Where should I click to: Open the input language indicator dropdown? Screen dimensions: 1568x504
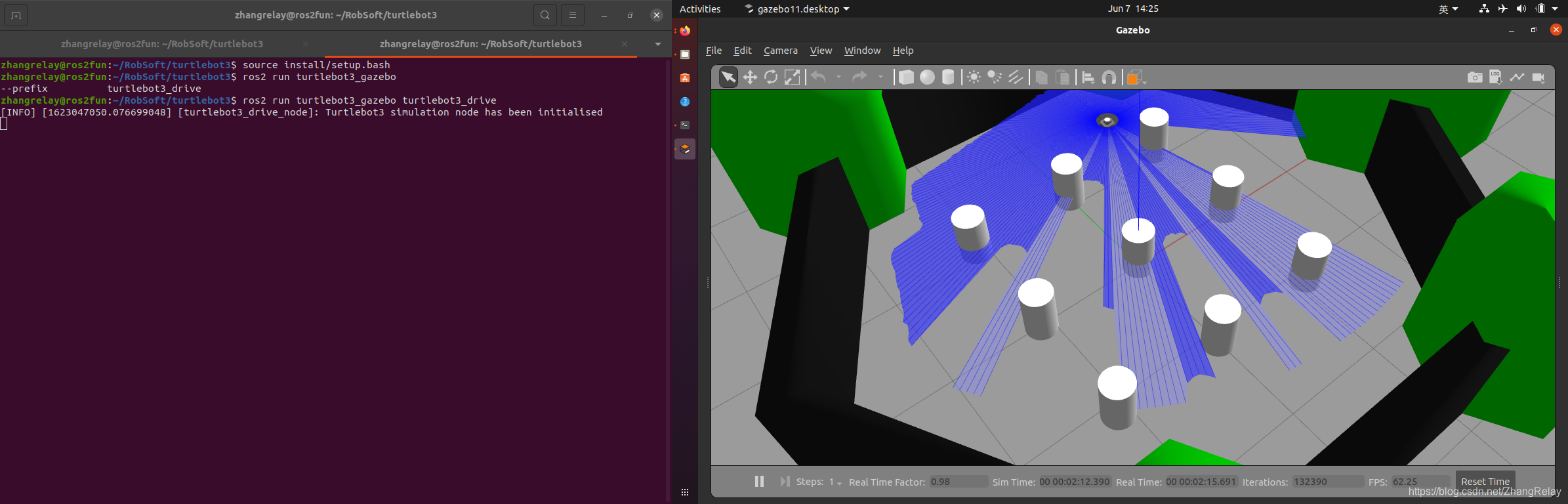click(1448, 9)
